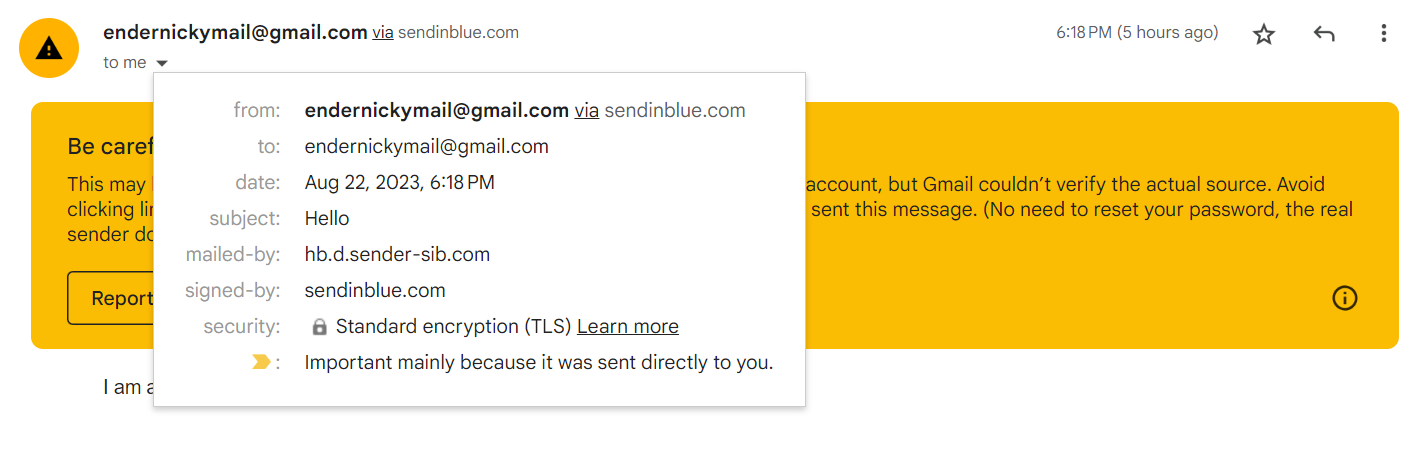Viewport: 1425px width, 451px height.
Task: Click recipient email in the 'to' row
Action: (427, 147)
